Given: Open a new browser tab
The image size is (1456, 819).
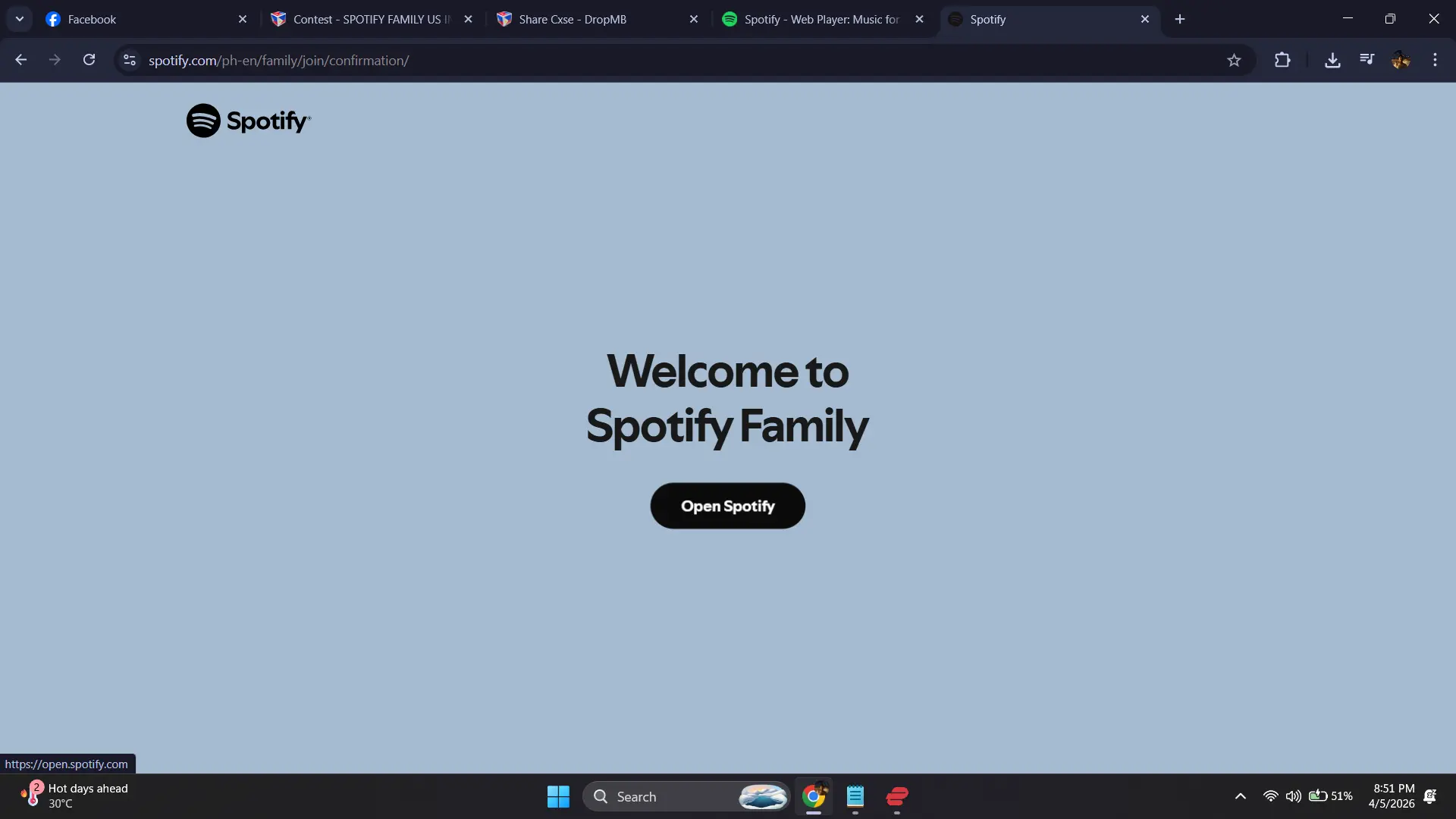Looking at the screenshot, I should click(1180, 19).
